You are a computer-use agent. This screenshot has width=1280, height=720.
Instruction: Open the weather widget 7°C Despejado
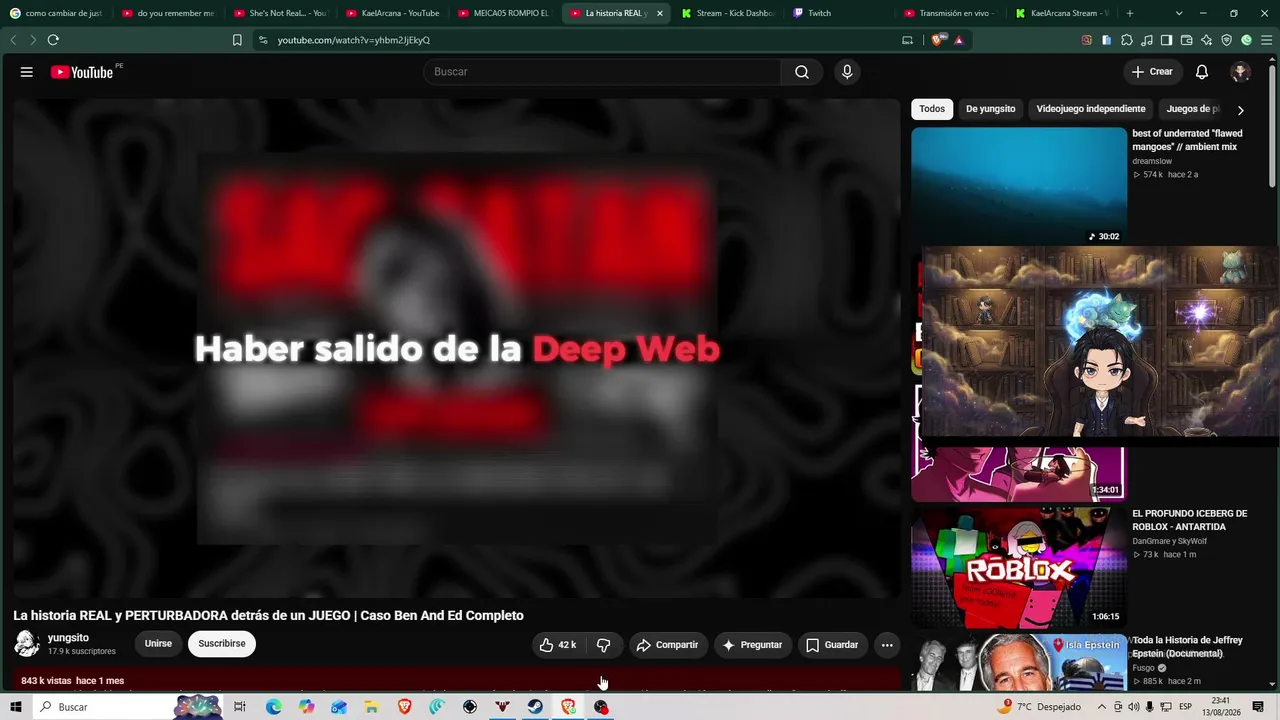pos(1039,707)
